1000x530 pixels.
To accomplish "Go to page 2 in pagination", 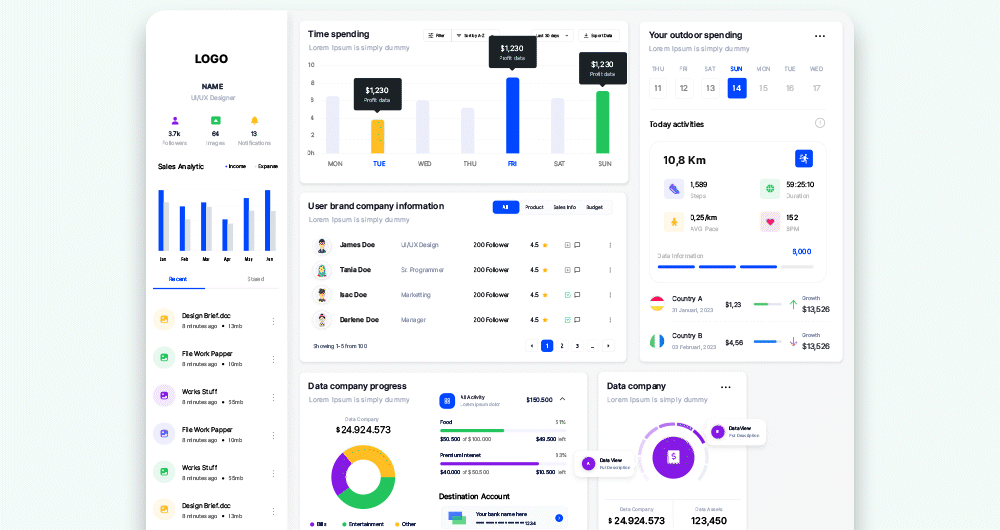I will click(562, 346).
